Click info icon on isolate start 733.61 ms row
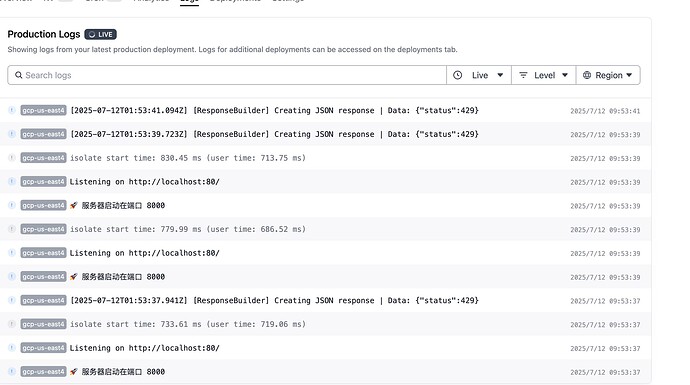 tap(12, 324)
